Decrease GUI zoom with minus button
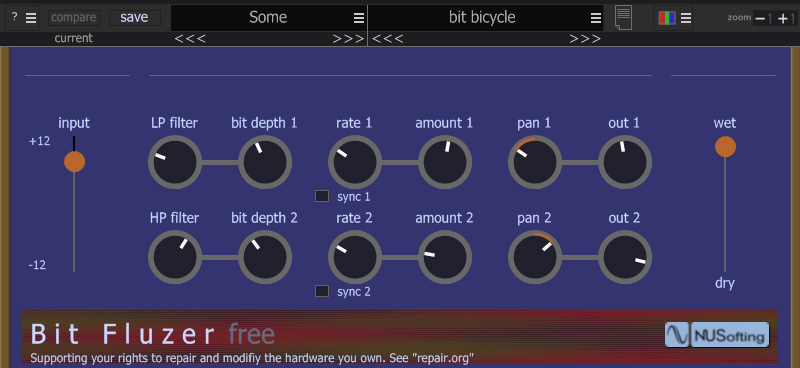 [761, 19]
